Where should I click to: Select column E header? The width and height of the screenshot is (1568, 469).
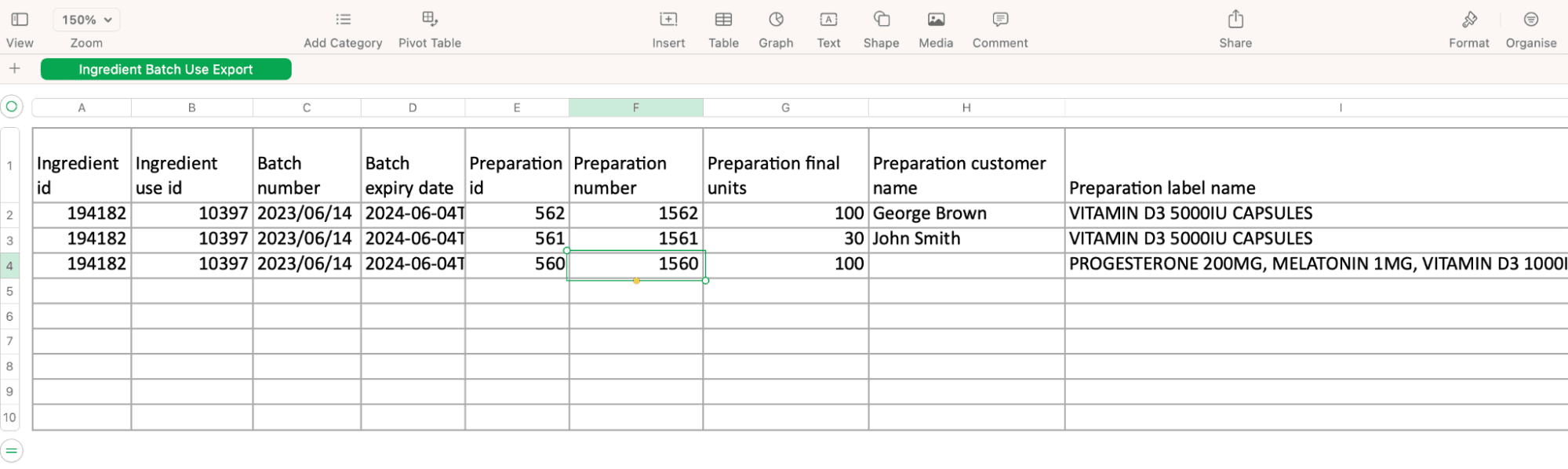(517, 107)
